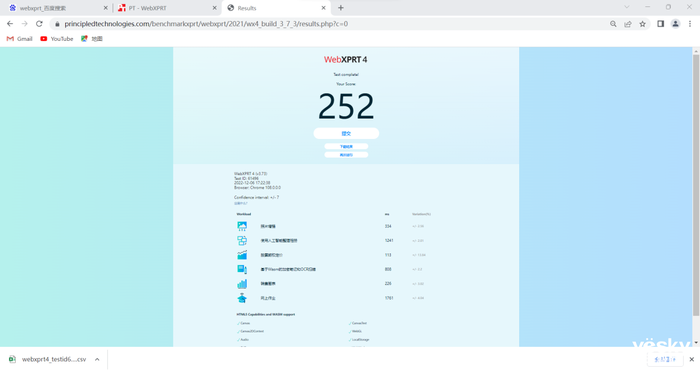Click the download results button
Viewport: 700px width, 372px height.
tap(346, 146)
